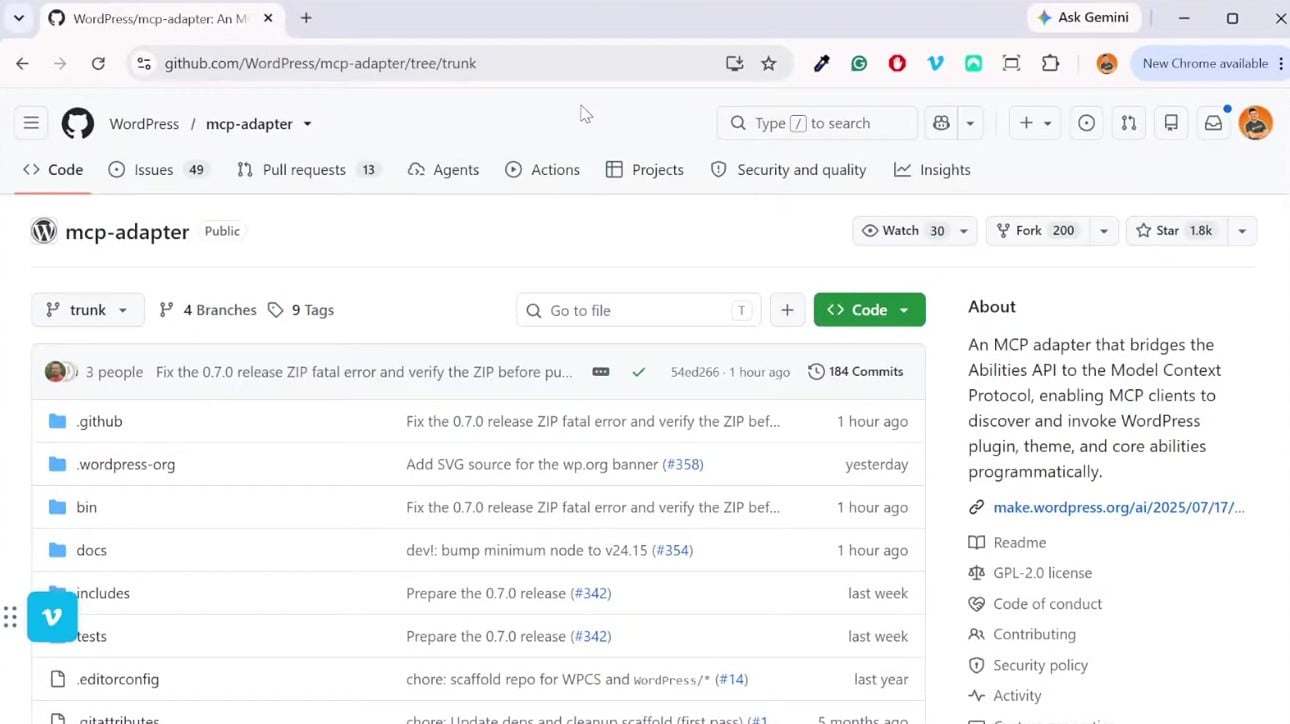
Task: Open Copilot chat icon in header
Action: (941, 123)
